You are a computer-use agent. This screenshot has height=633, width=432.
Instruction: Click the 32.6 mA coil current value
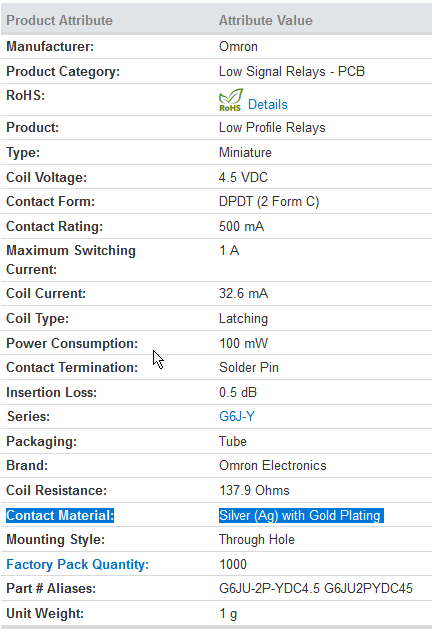click(x=243, y=293)
